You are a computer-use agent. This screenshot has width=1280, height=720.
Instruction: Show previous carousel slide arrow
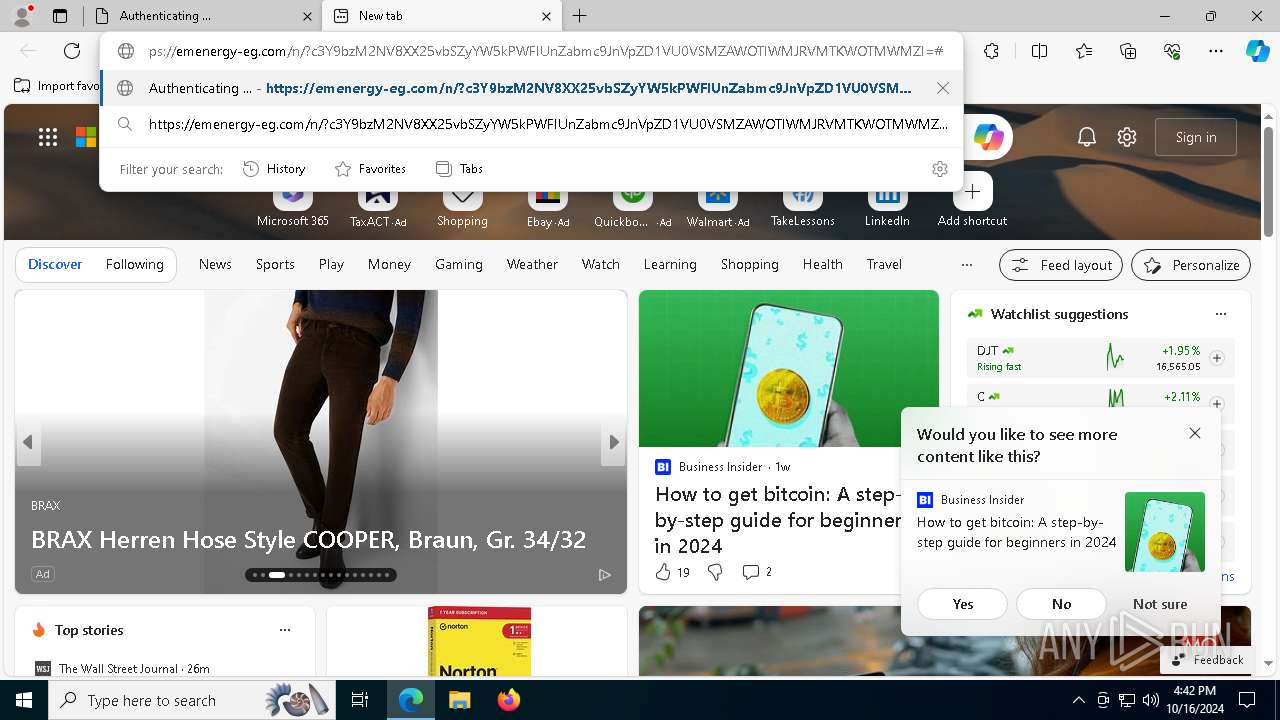click(x=28, y=441)
